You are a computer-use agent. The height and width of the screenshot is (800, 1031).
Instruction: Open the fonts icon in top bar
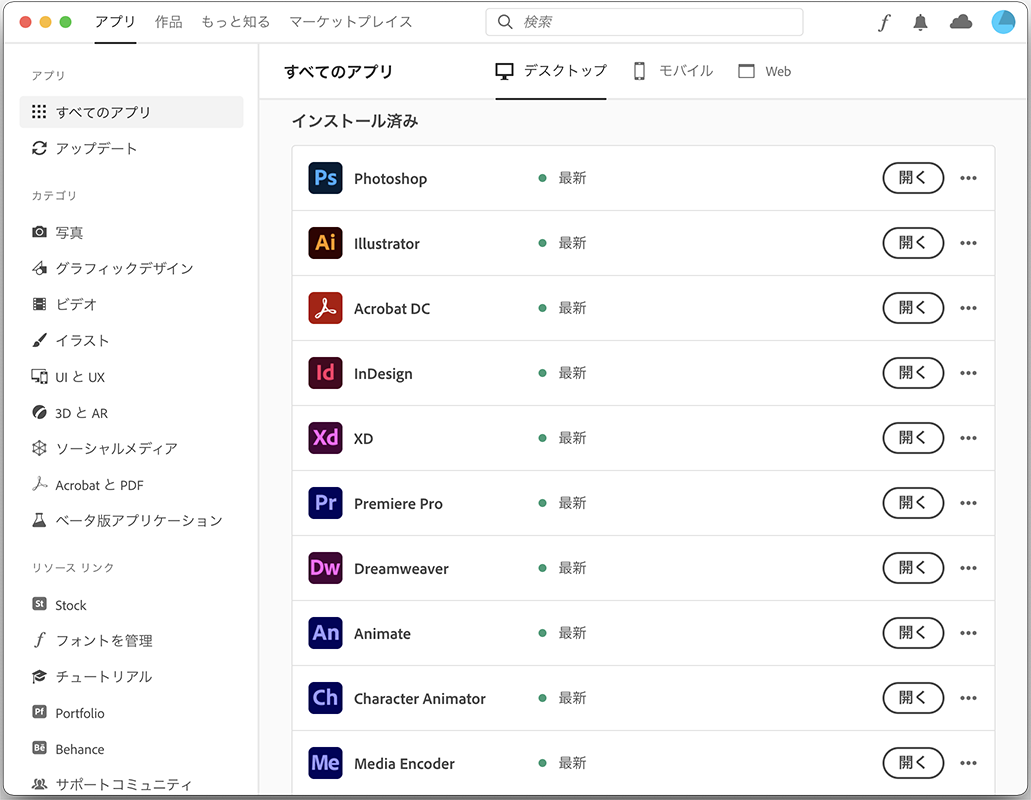884,22
